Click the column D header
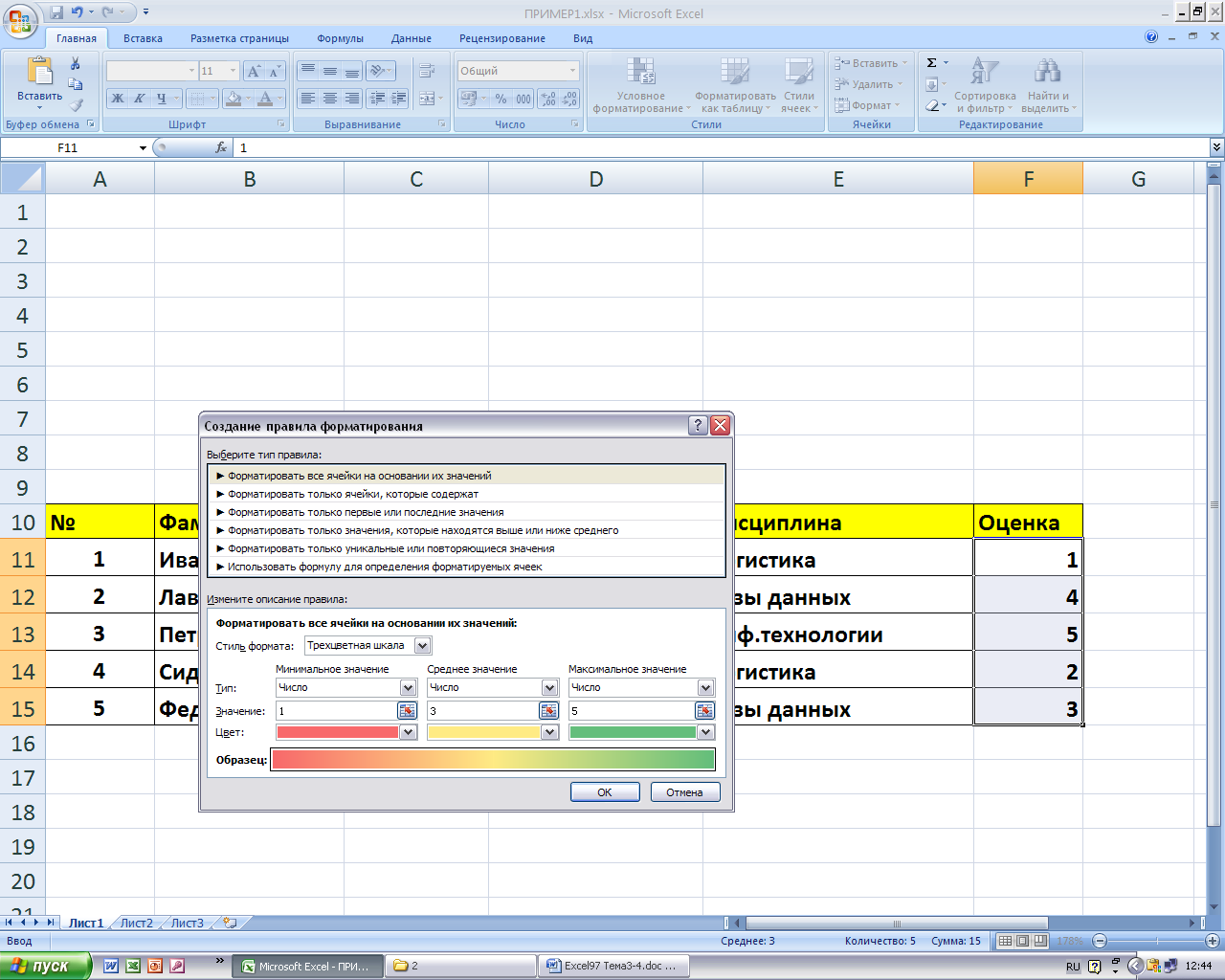The width and height of the screenshot is (1225, 980). [595, 179]
